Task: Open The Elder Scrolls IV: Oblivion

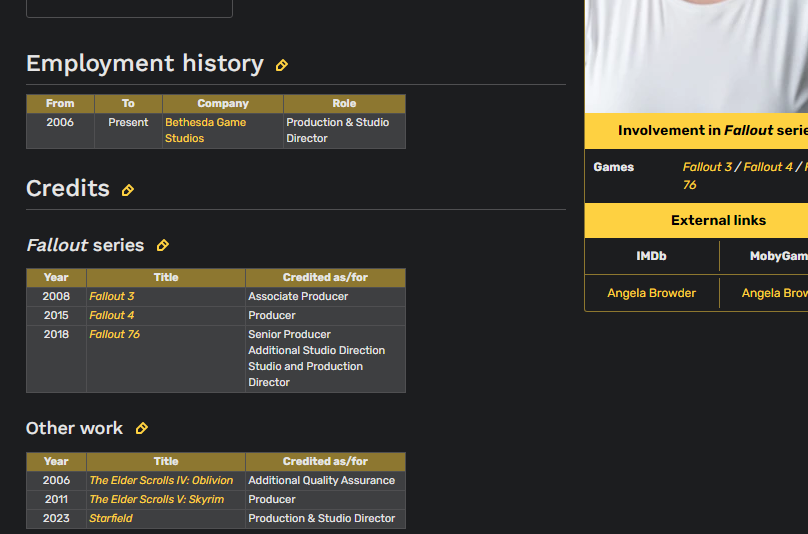Action: pos(161,480)
